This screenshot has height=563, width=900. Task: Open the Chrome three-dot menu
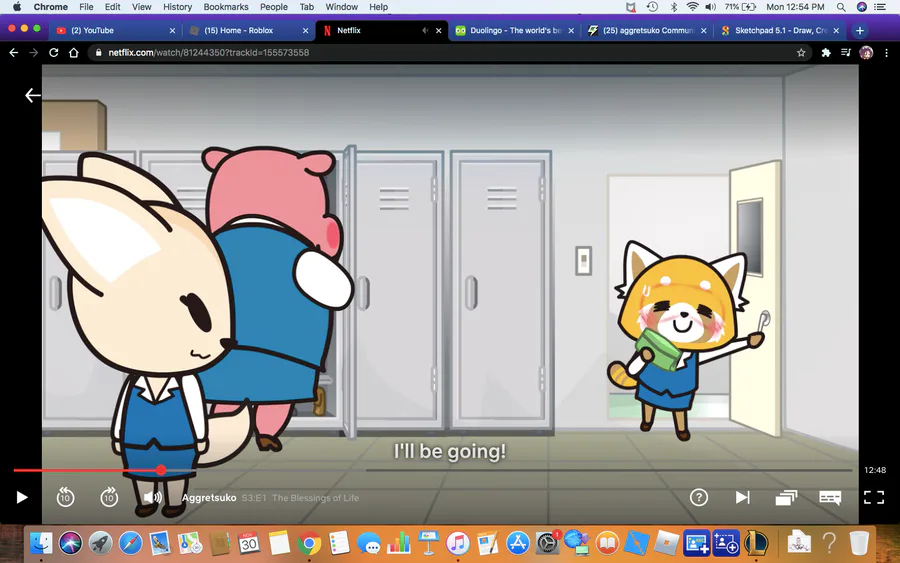coord(886,52)
